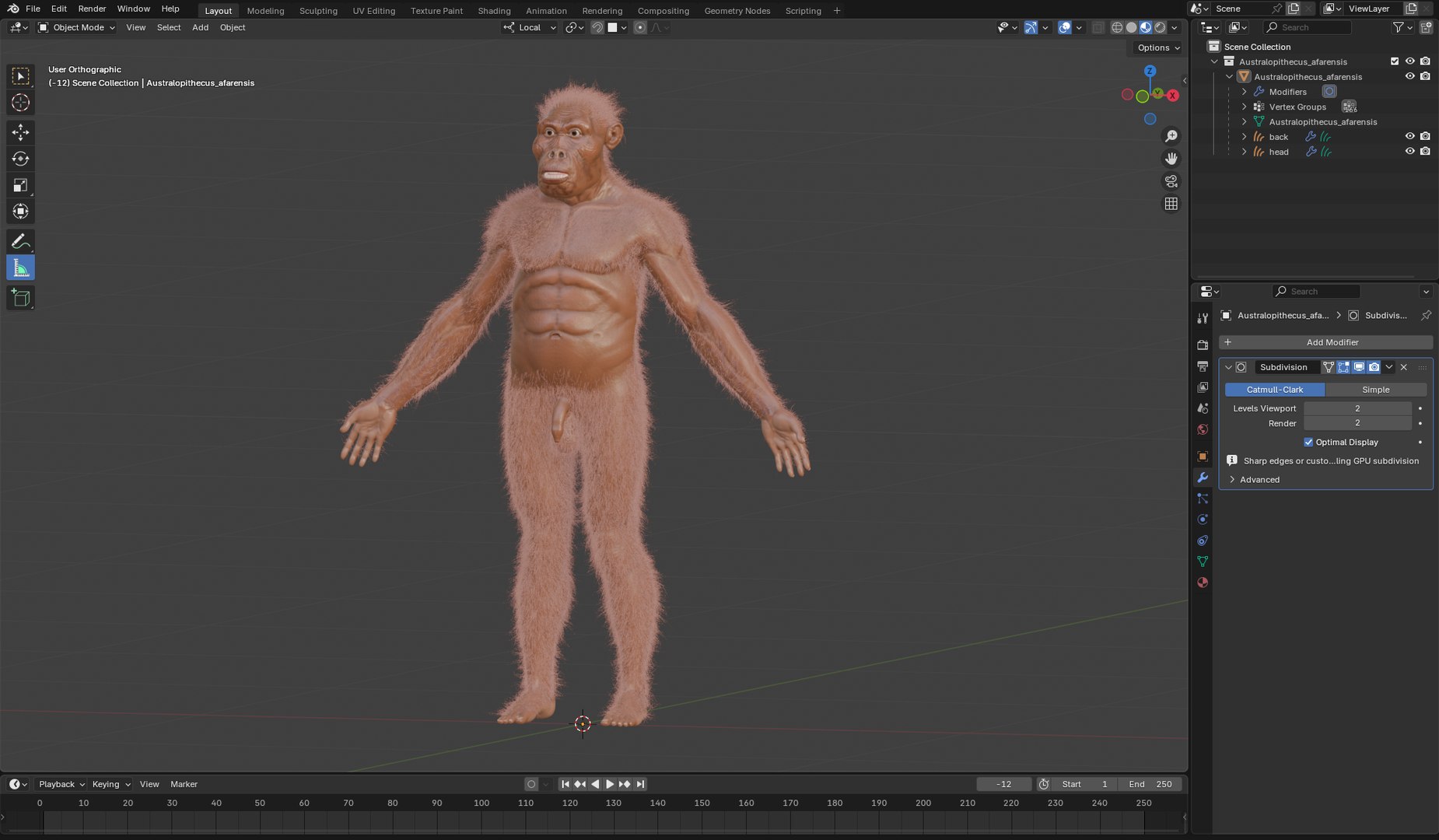Click the Render levels value field
This screenshot has height=840, width=1439.
click(x=1357, y=423)
